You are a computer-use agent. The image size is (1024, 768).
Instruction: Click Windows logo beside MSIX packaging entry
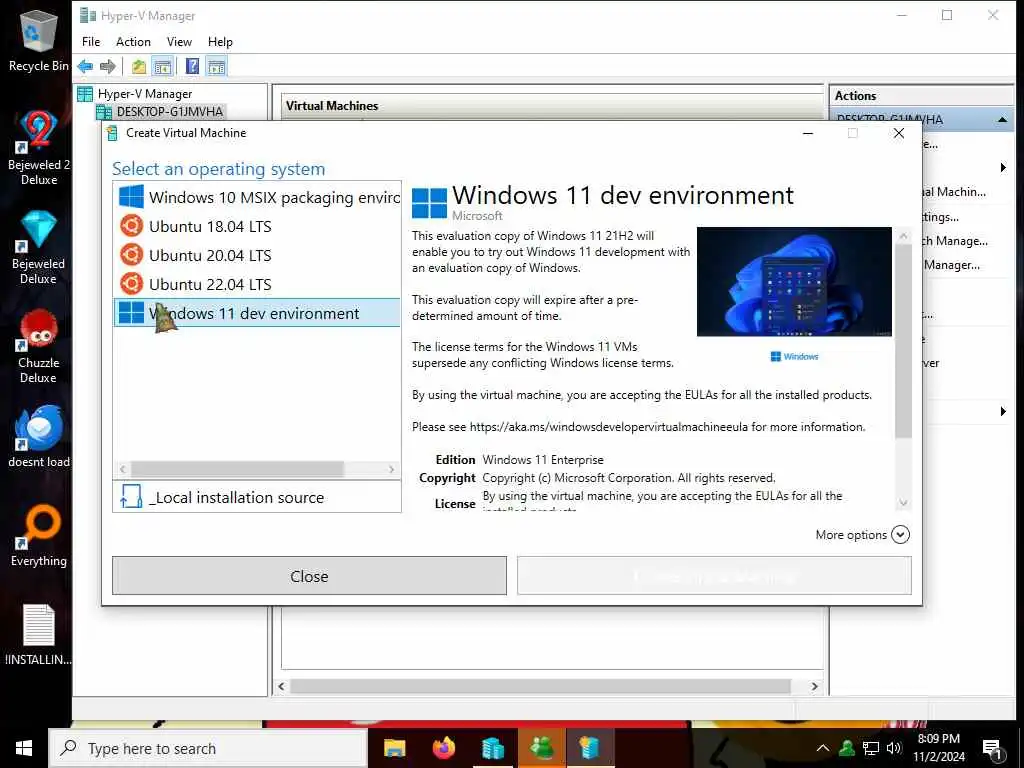click(x=131, y=197)
